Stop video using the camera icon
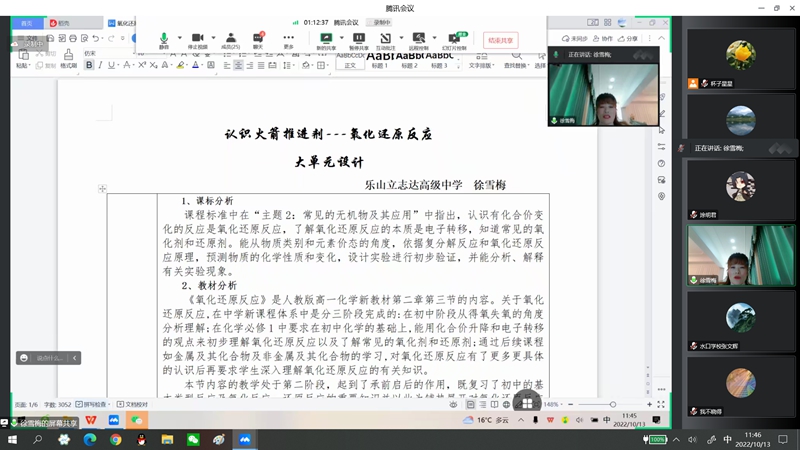Viewport: 800px width, 450px height. point(196,39)
